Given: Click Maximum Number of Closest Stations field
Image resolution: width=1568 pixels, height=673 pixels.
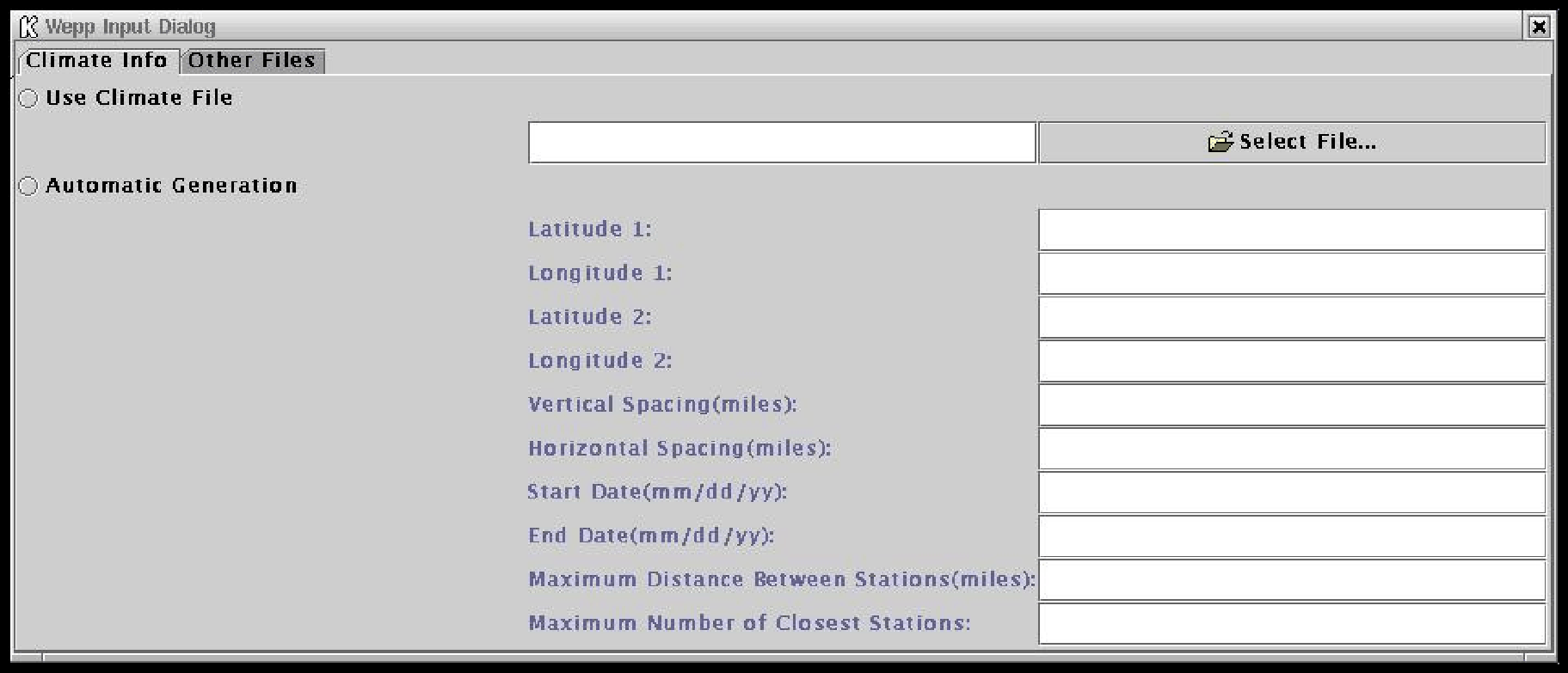Looking at the screenshot, I should pyautogui.click(x=1291, y=624).
